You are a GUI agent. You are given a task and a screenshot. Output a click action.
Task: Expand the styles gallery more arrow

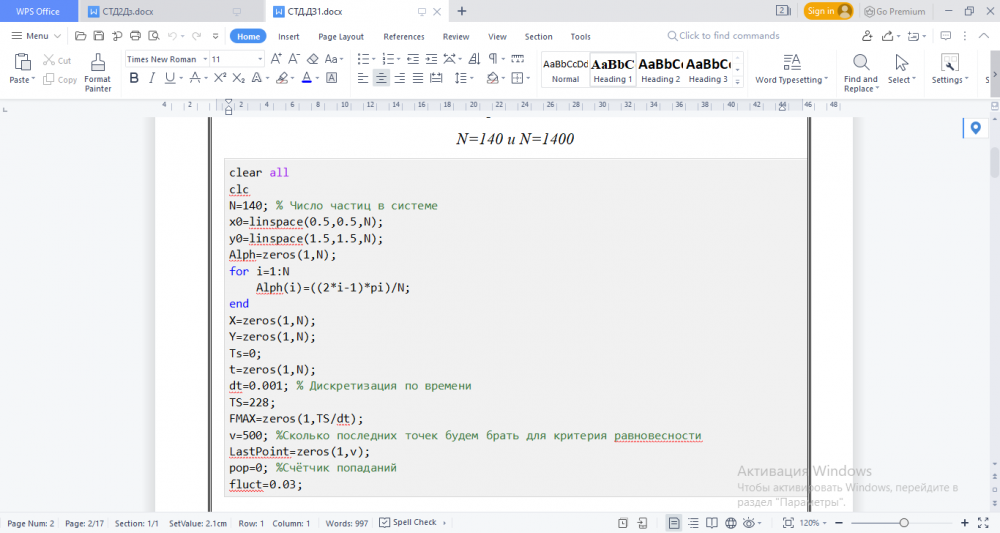coord(738,82)
